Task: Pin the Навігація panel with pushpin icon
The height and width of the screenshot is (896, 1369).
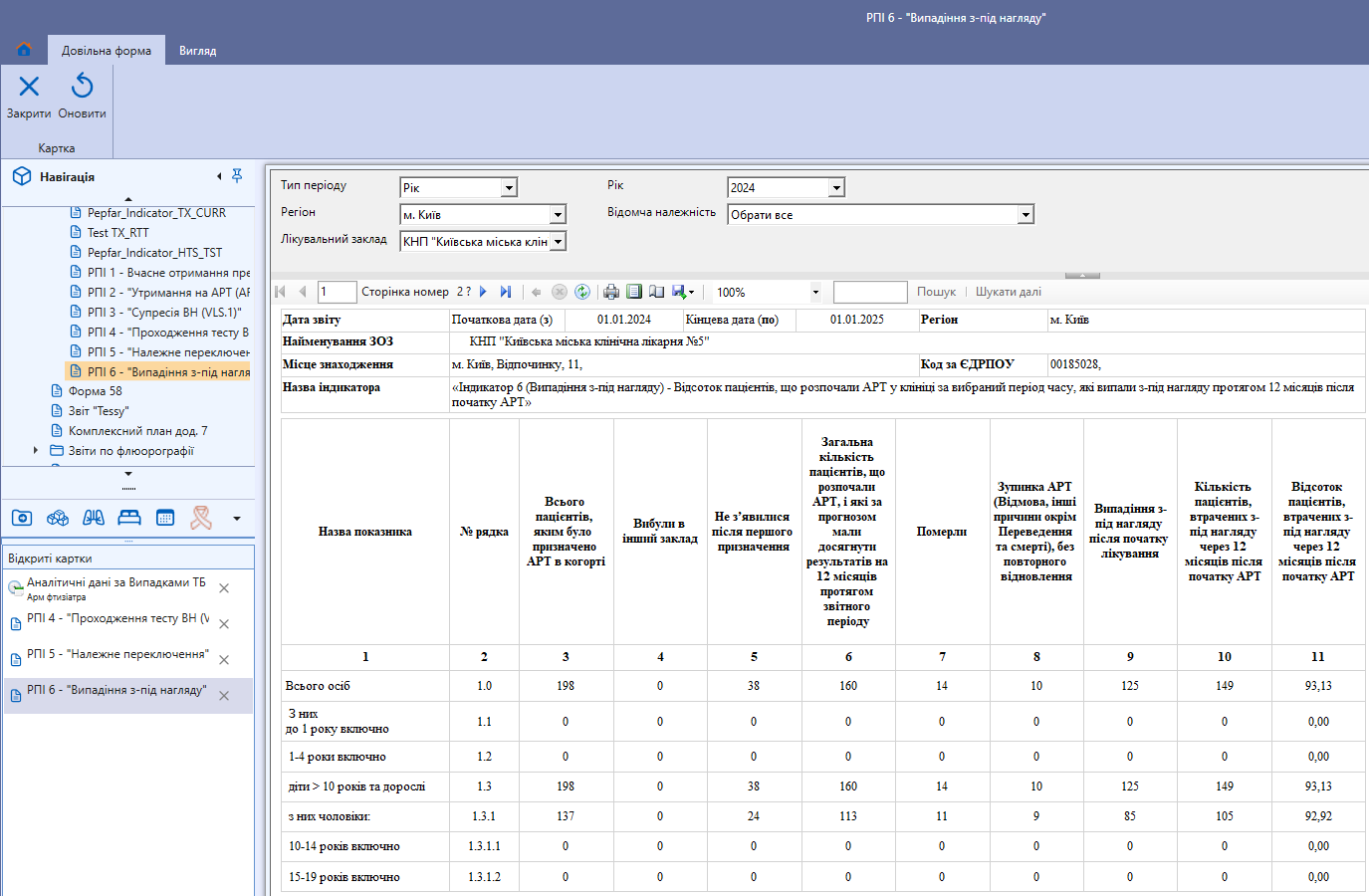Action: 237,176
